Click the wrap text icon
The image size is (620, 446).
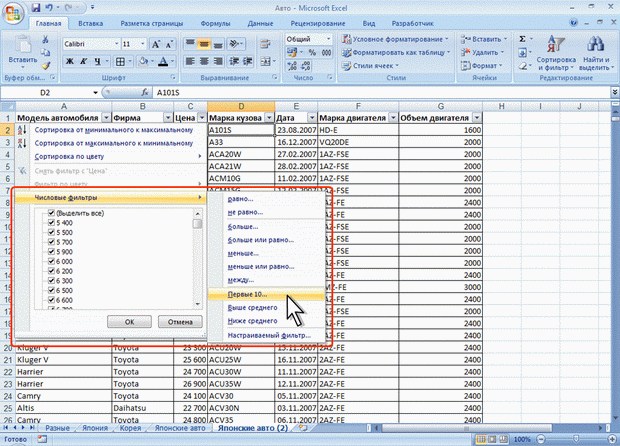pos(265,44)
